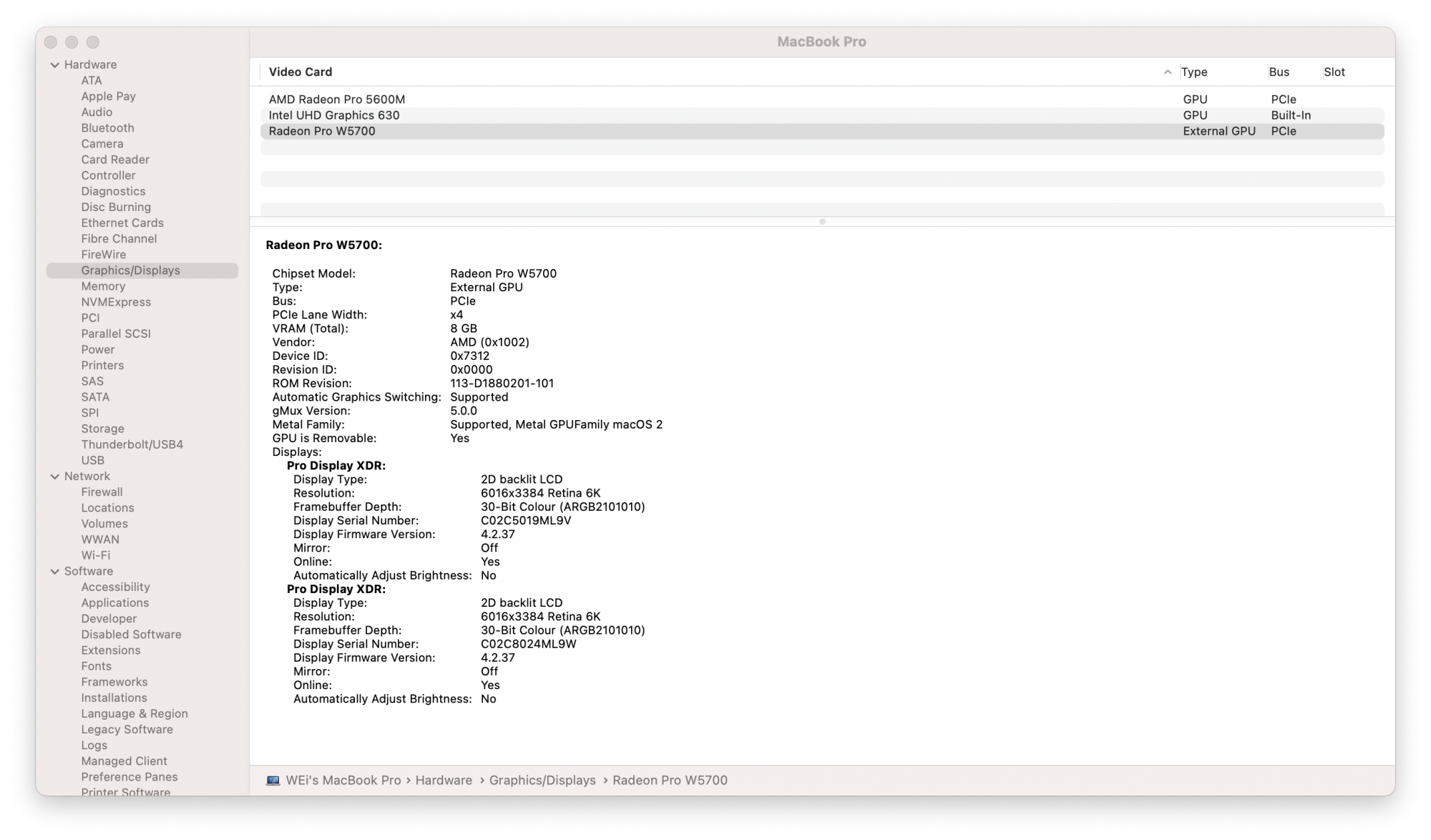Select Extensions under Software
This screenshot has width=1431, height=840.
point(111,650)
